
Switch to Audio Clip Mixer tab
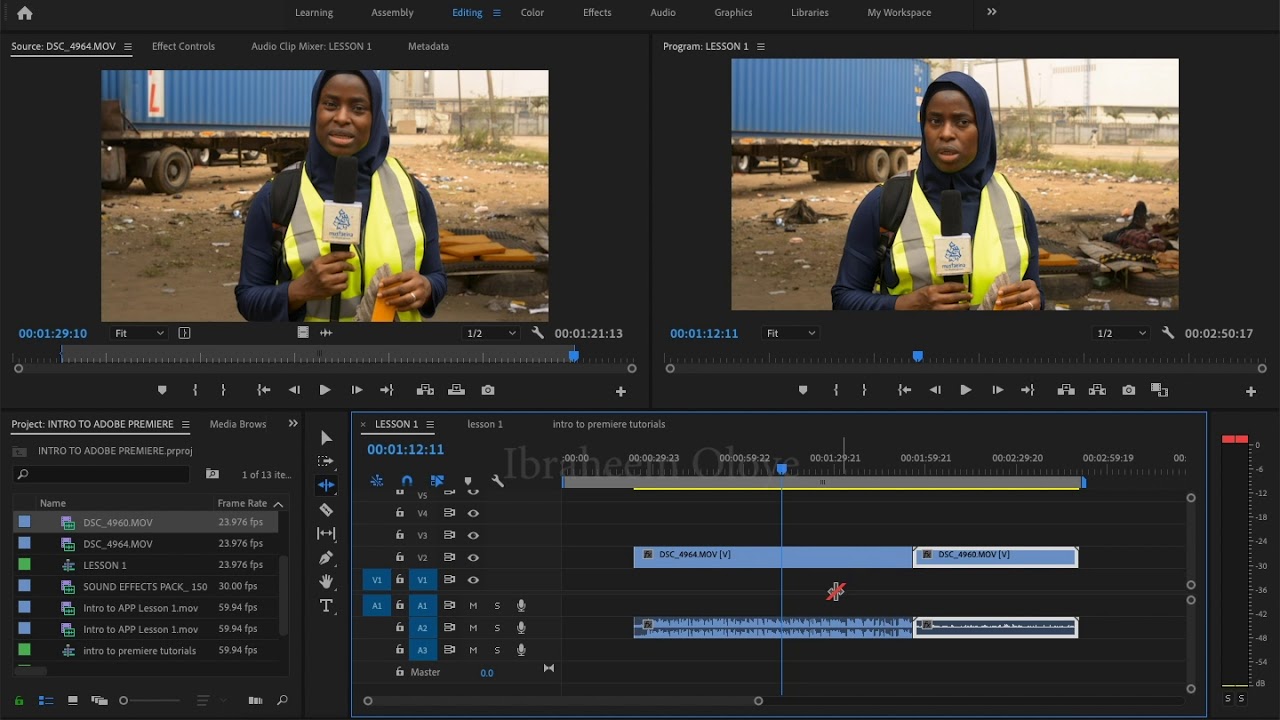[311, 46]
